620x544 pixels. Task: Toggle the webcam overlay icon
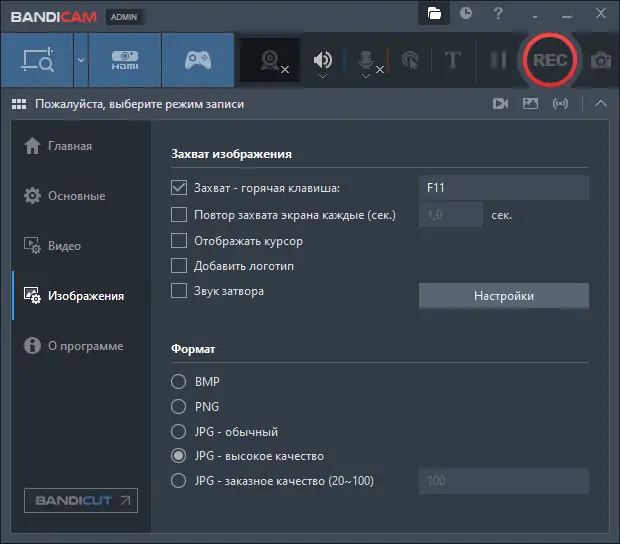[x=270, y=60]
